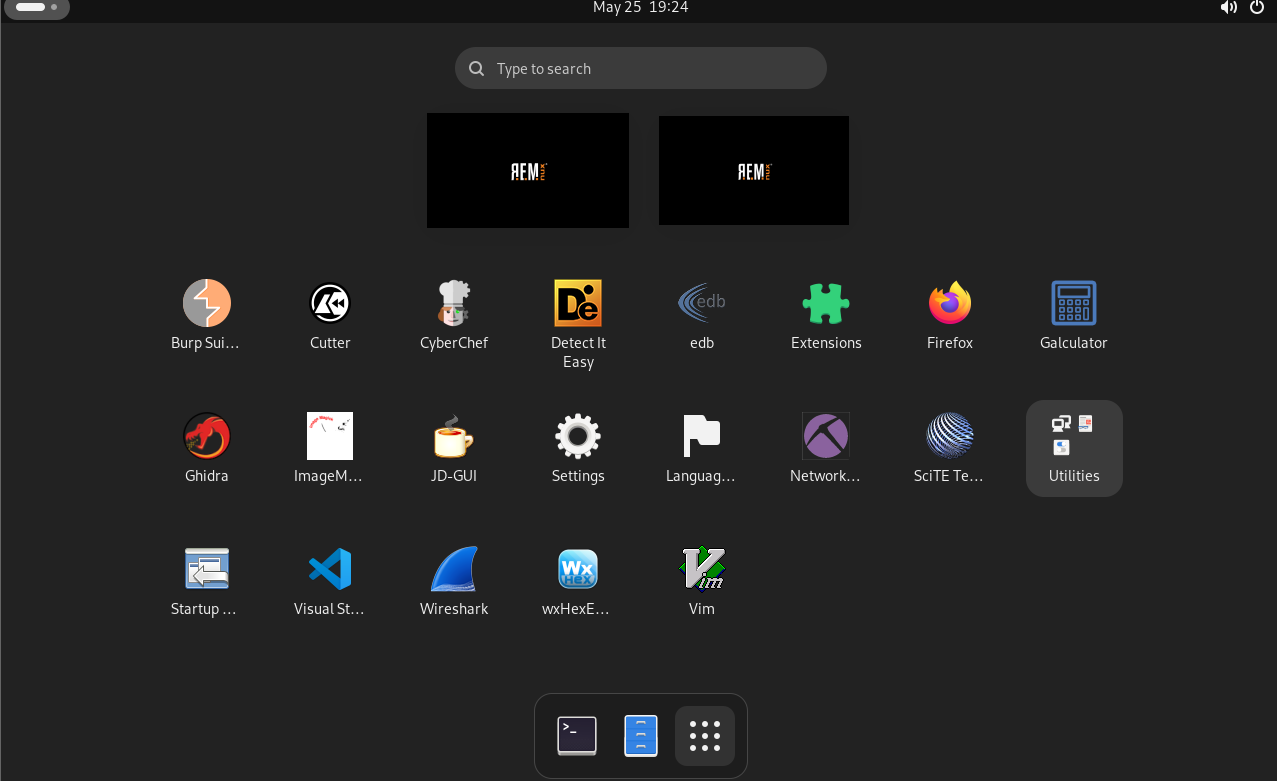Expand the Utilities app folder
This screenshot has width=1277, height=781.
(x=1074, y=449)
